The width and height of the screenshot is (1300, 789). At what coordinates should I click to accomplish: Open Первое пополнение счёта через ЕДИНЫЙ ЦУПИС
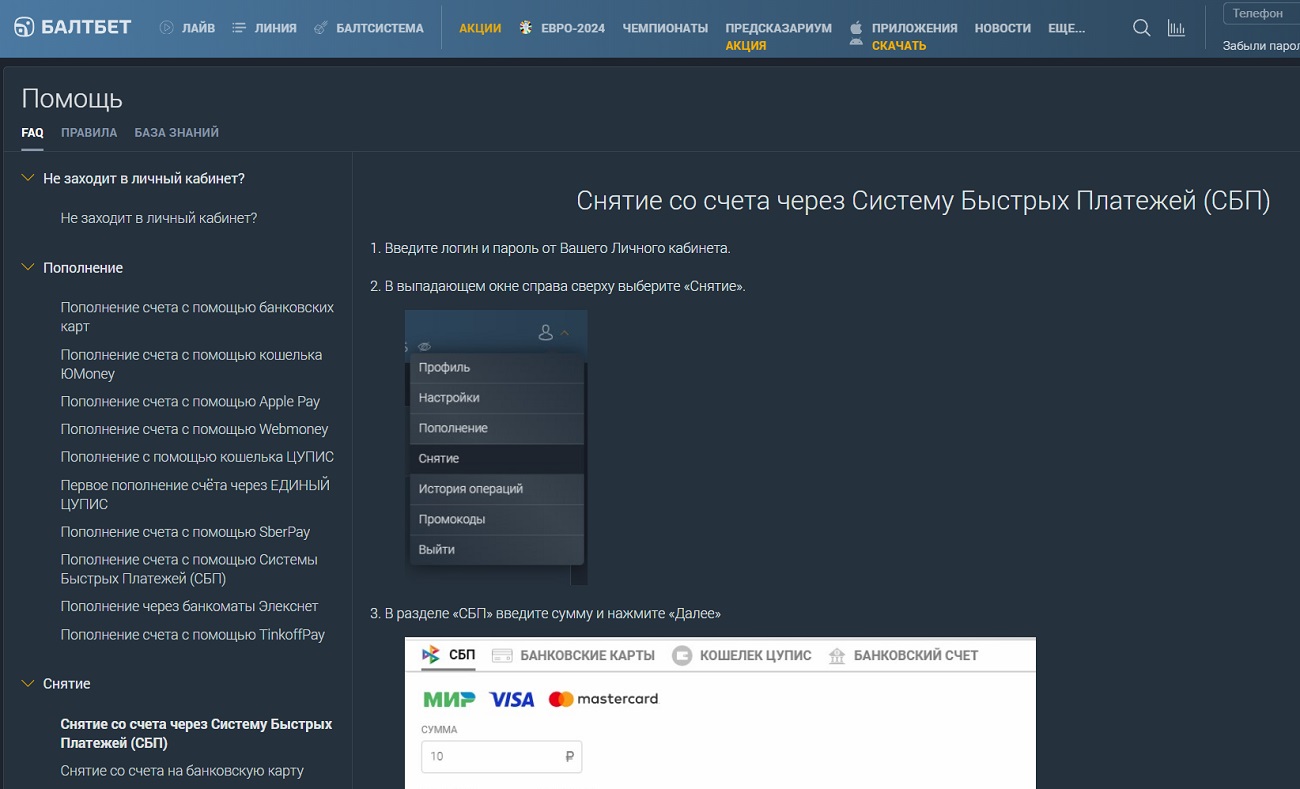tap(195, 494)
